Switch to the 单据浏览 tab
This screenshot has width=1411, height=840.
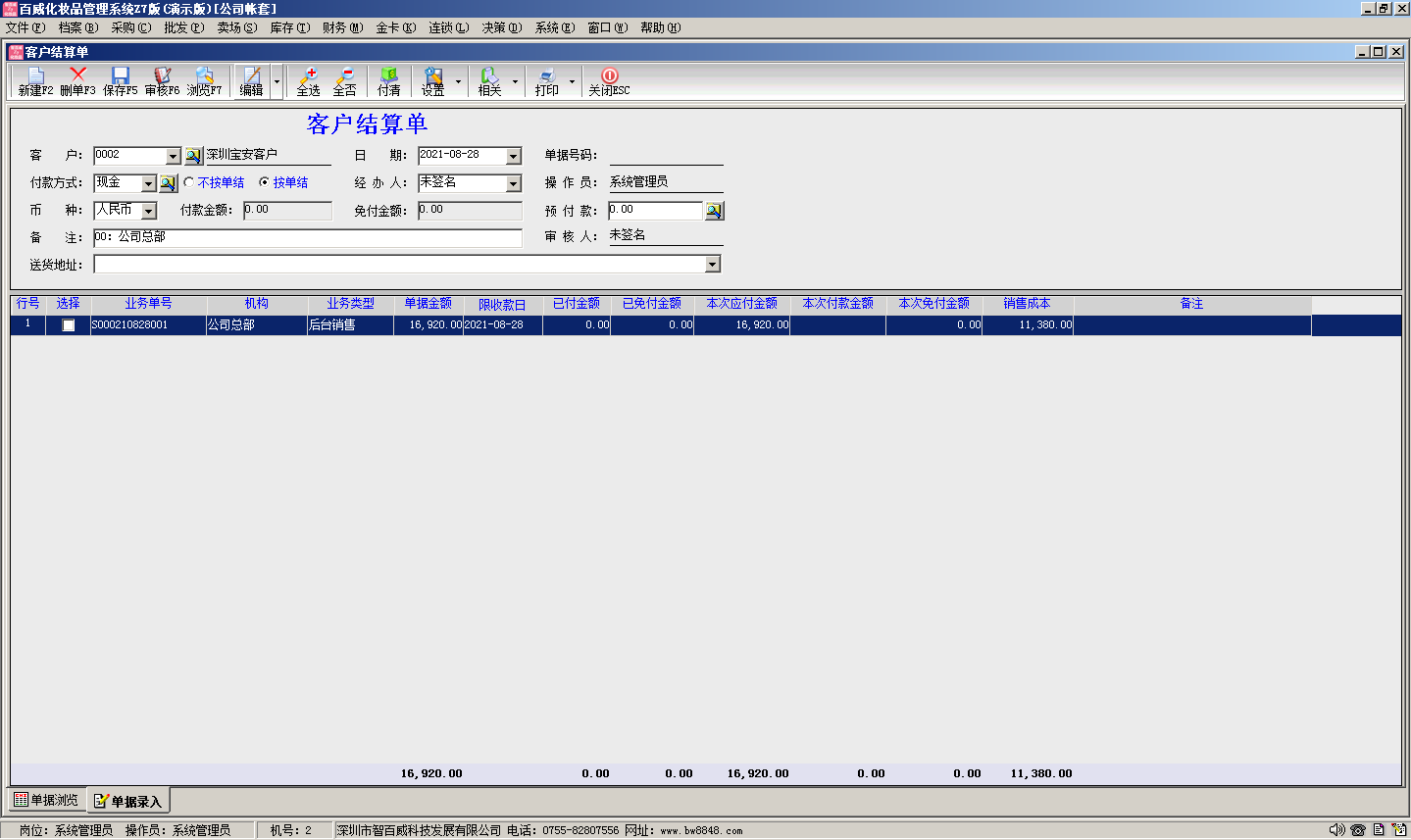(x=46, y=800)
